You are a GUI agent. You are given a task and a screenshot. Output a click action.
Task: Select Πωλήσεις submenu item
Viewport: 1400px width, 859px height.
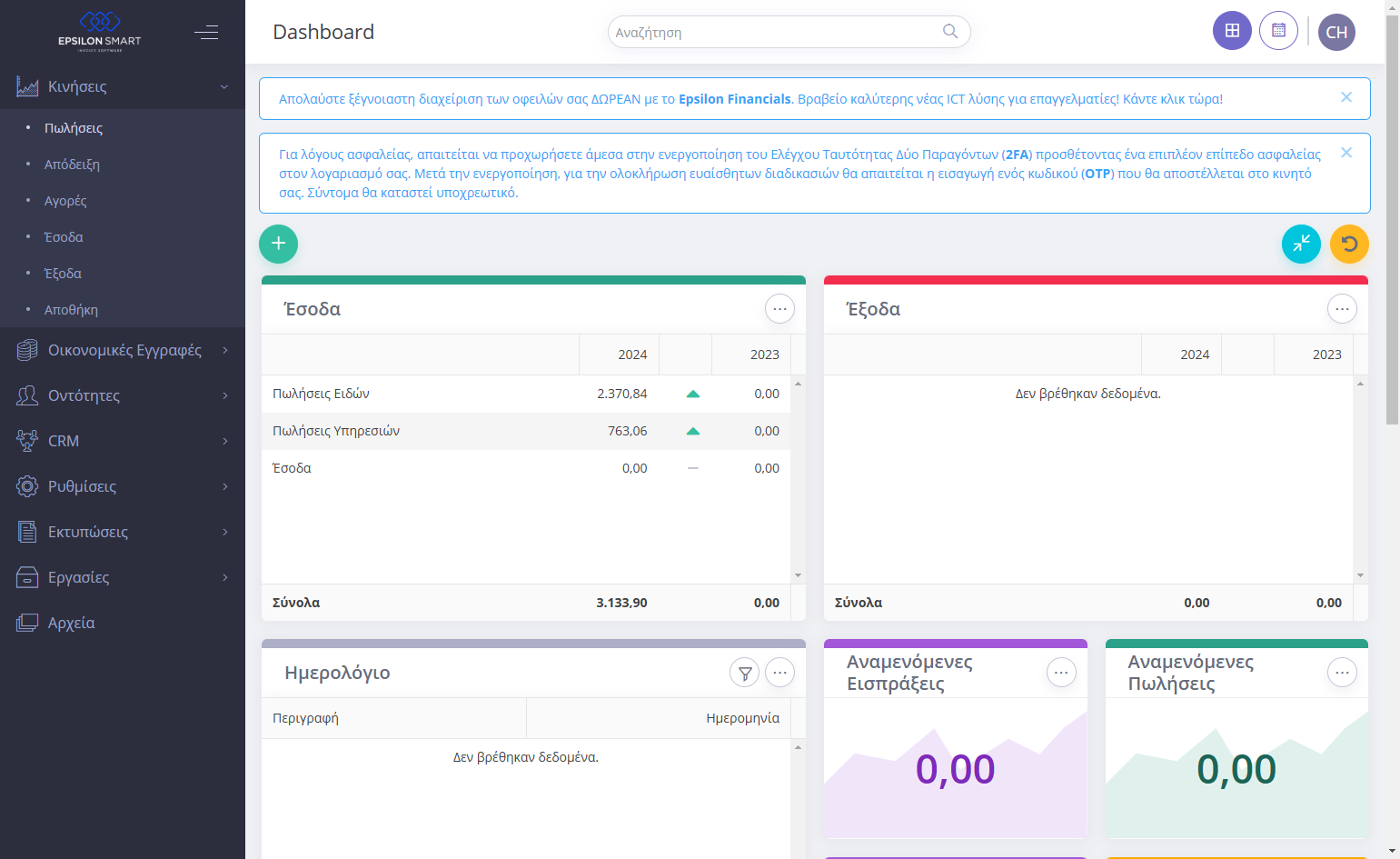coord(123,128)
